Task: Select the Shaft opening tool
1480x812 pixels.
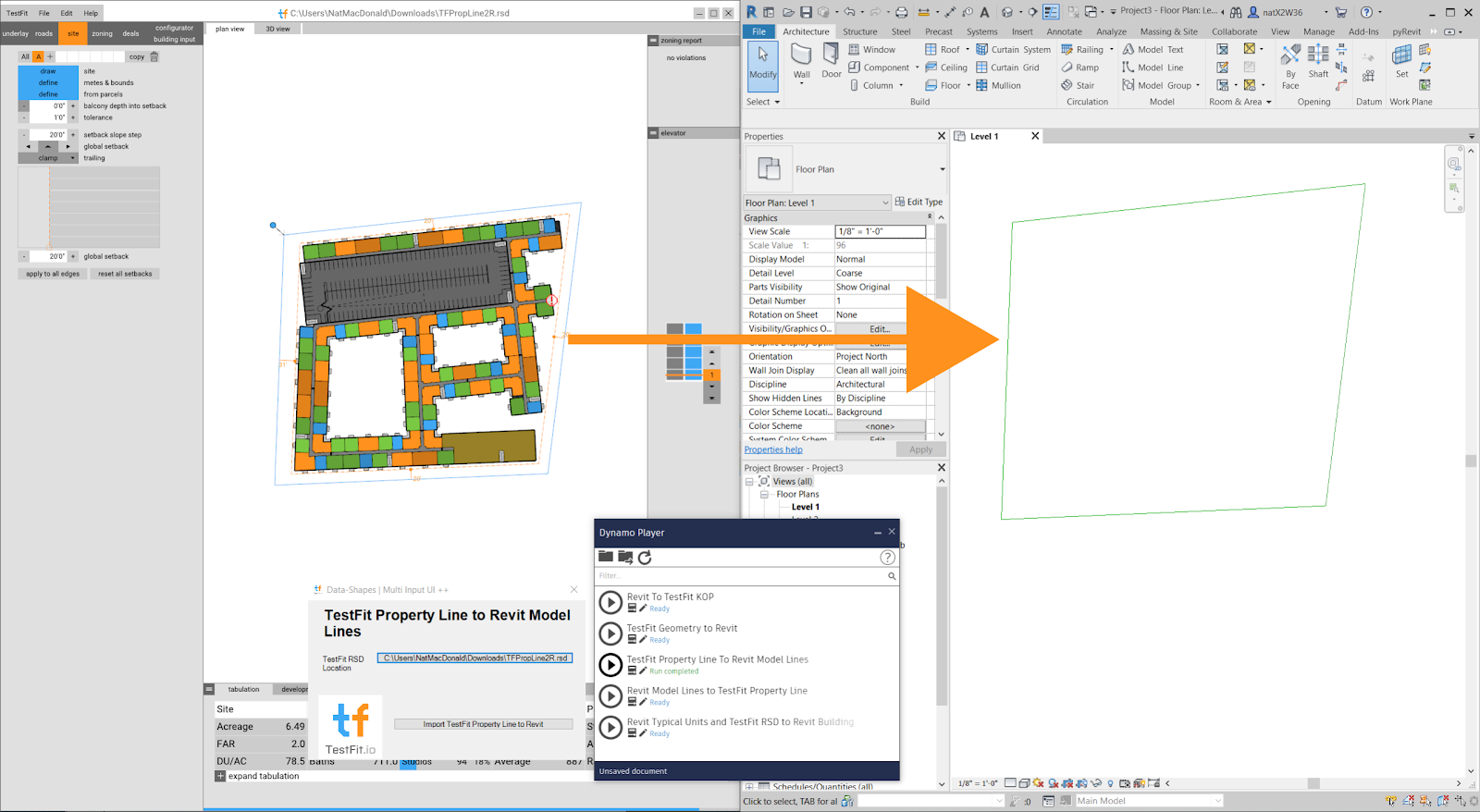Action: pyautogui.click(x=1318, y=61)
